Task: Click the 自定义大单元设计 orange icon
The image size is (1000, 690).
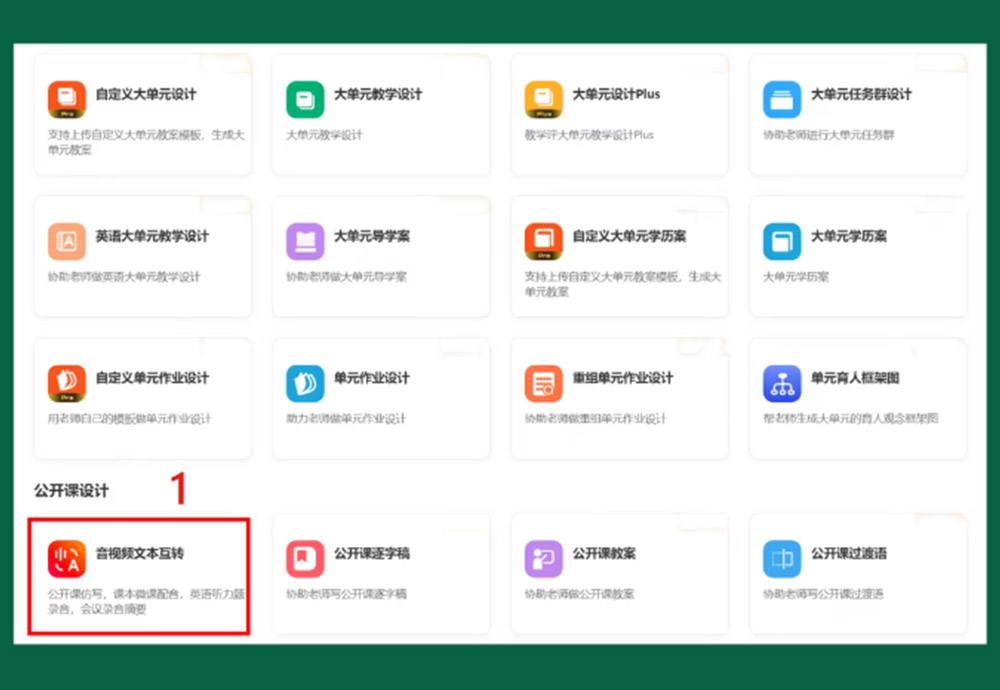Action: pyautogui.click(x=67, y=100)
